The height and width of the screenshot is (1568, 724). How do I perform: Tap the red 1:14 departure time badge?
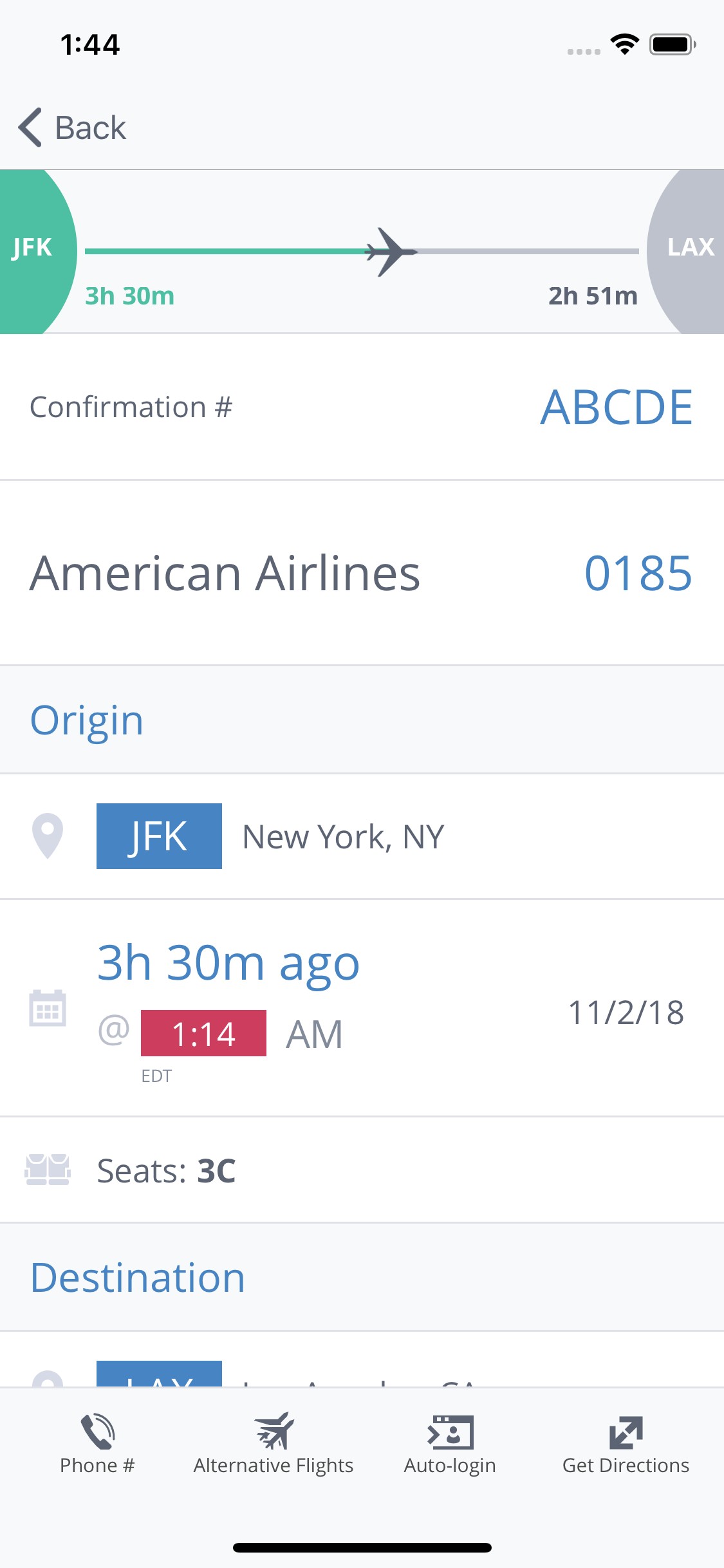click(x=203, y=1033)
